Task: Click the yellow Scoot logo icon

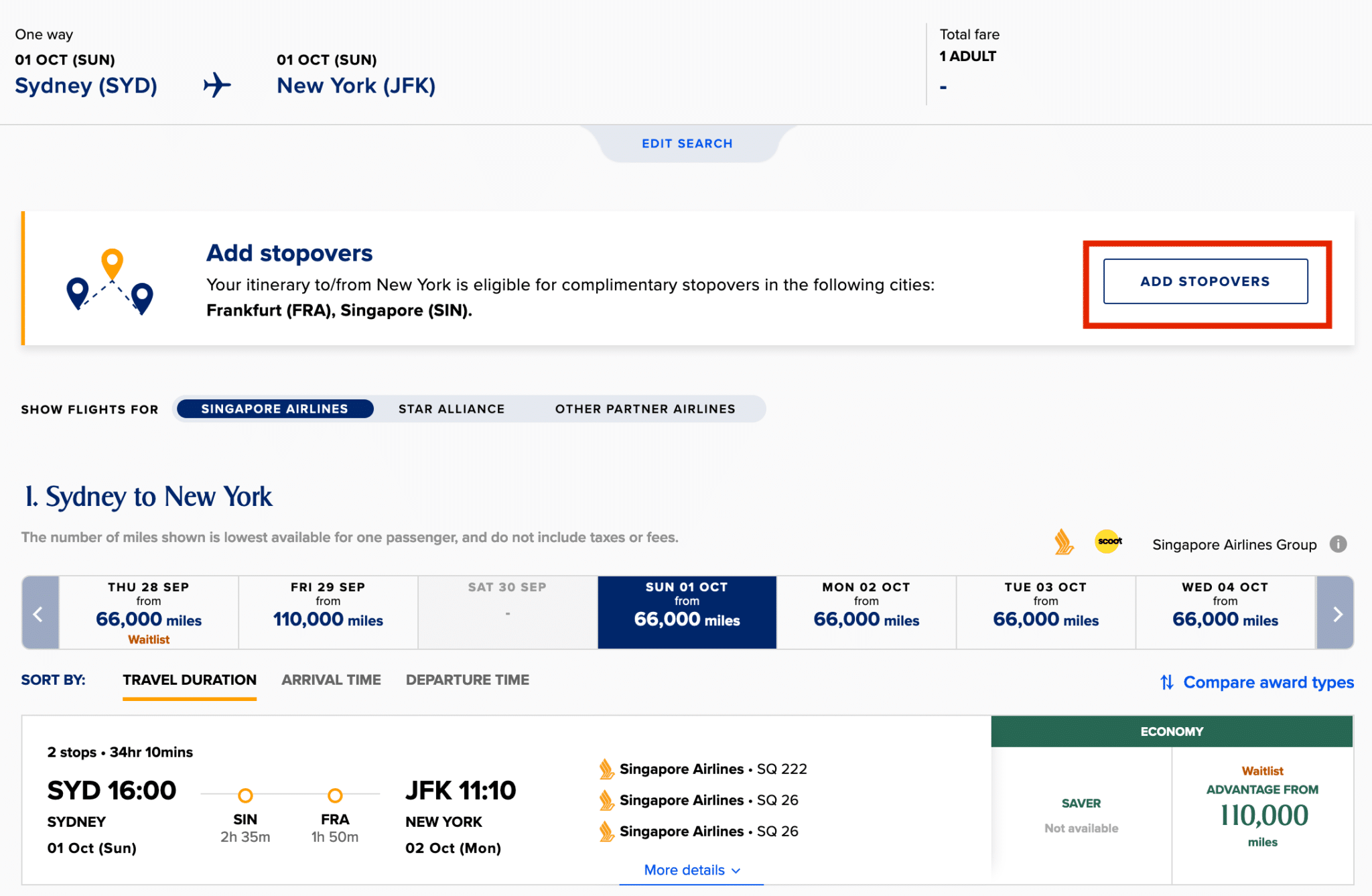Action: [x=1108, y=541]
